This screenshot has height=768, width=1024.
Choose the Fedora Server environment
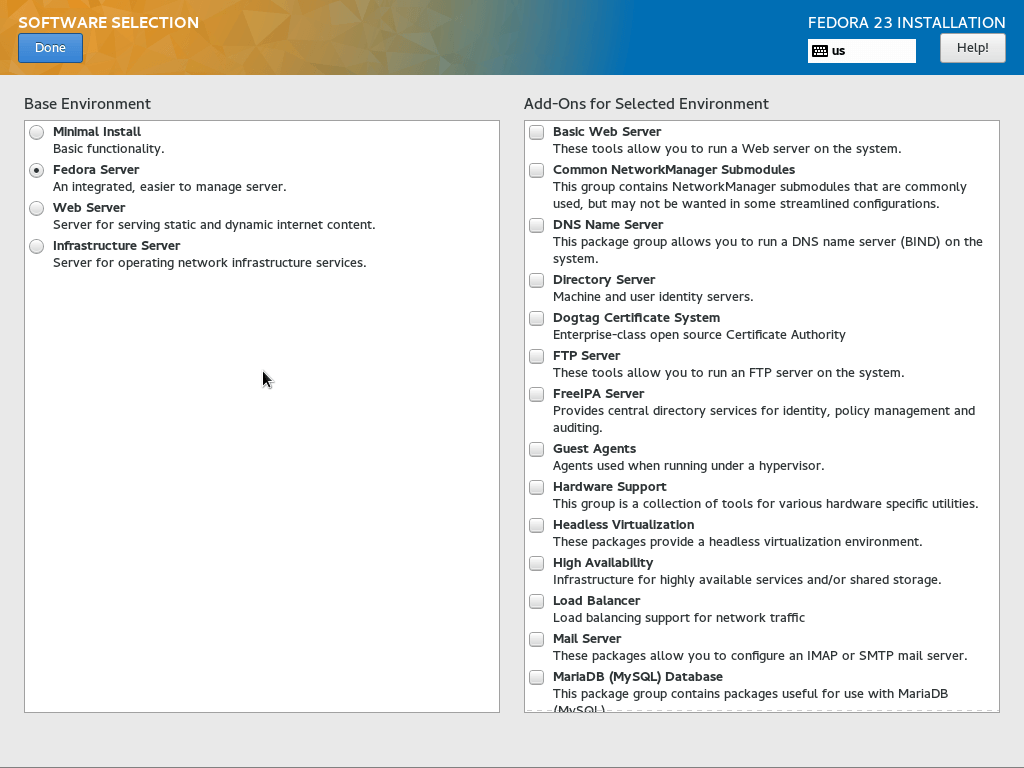point(37,170)
